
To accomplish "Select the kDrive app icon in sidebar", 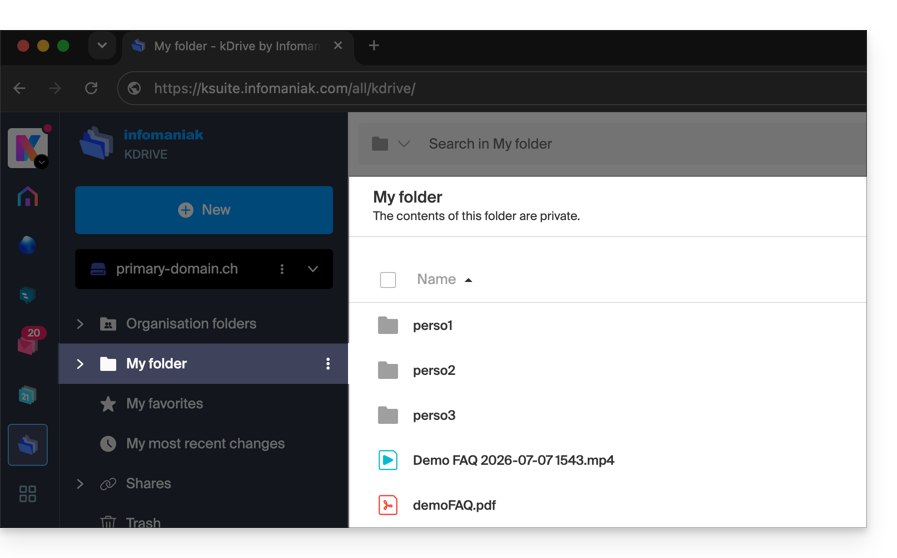I will click(x=27, y=445).
